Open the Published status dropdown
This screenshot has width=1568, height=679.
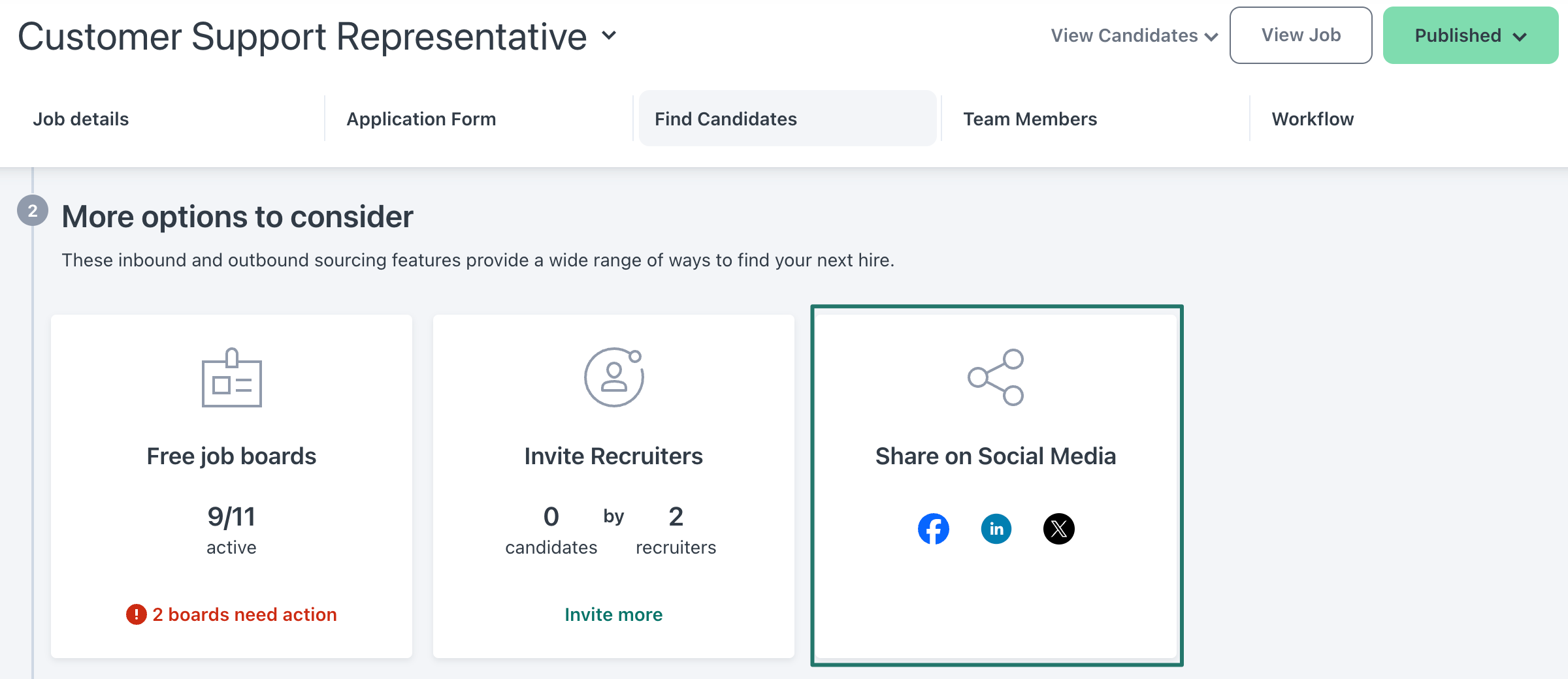tap(1470, 36)
